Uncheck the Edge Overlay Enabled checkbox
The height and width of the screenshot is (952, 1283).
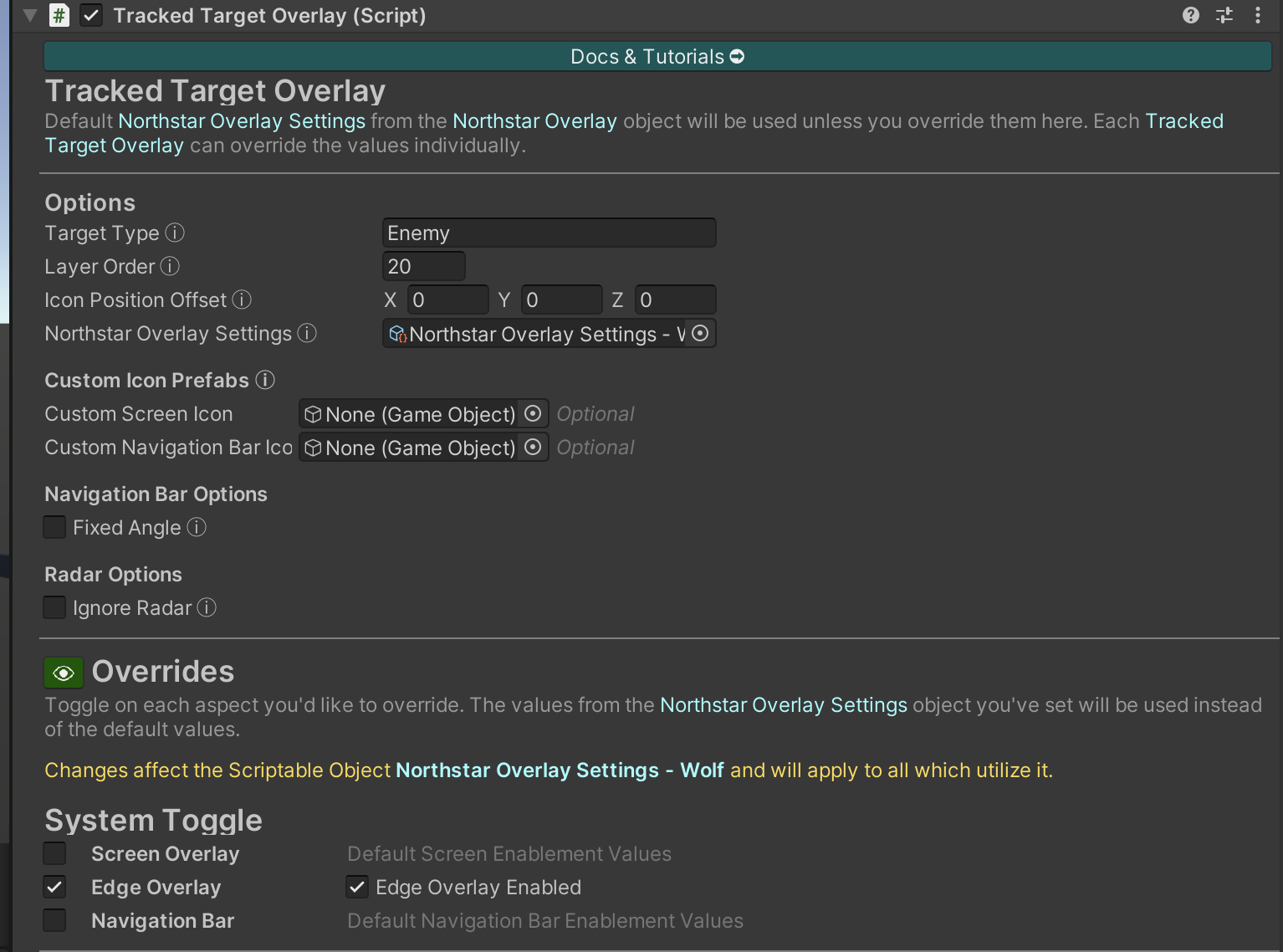click(357, 887)
